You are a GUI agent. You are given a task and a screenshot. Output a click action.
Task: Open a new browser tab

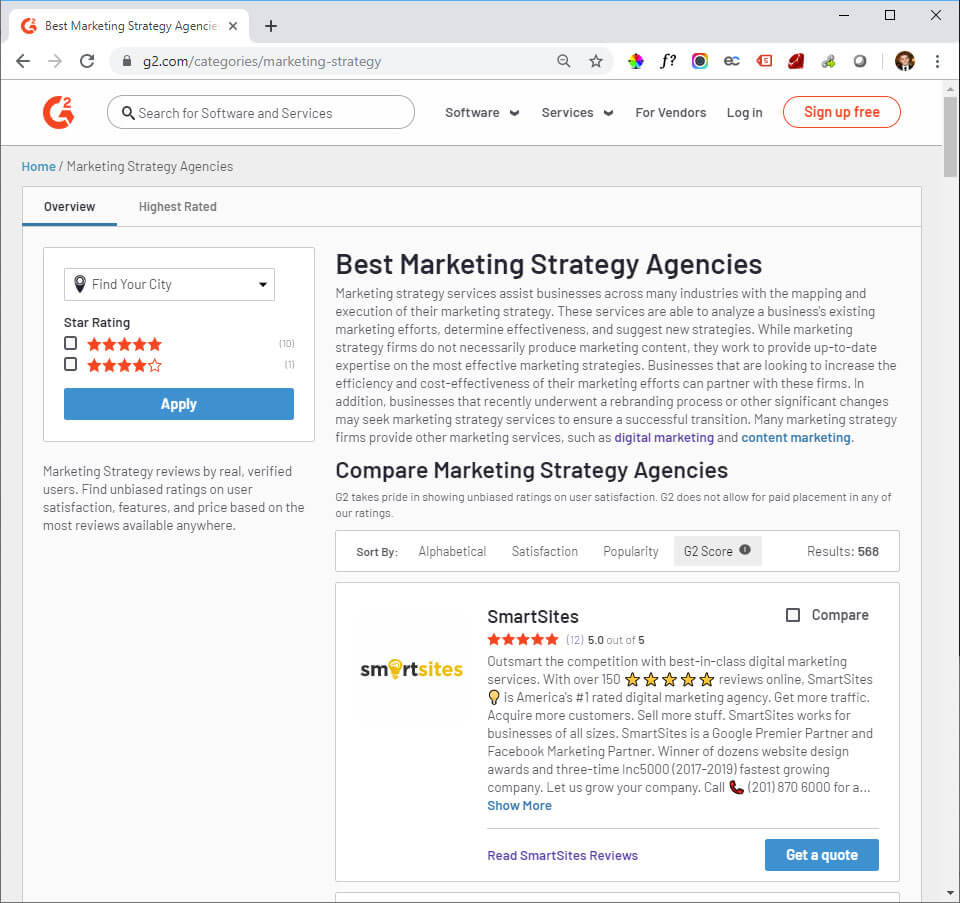coord(271,26)
